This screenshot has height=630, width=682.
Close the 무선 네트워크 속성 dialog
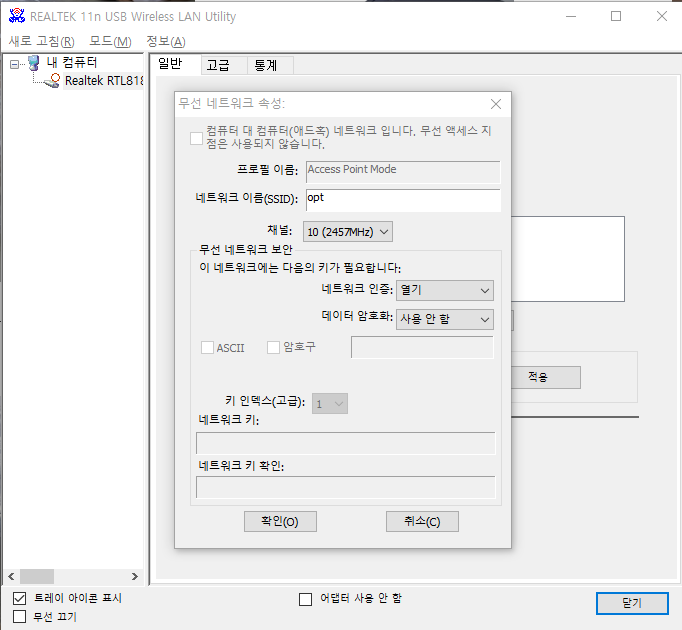496,104
